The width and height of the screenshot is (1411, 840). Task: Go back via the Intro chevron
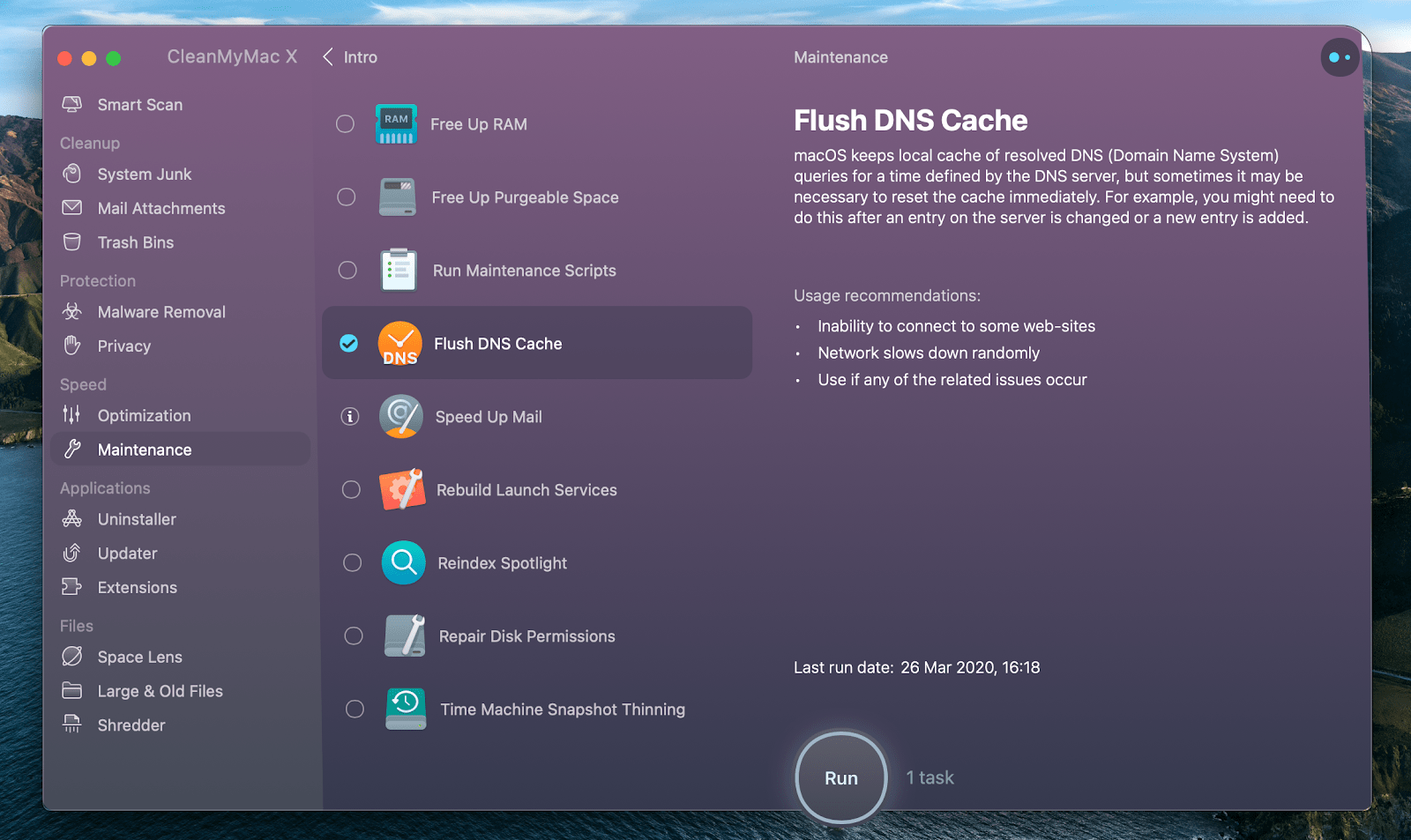pos(328,57)
